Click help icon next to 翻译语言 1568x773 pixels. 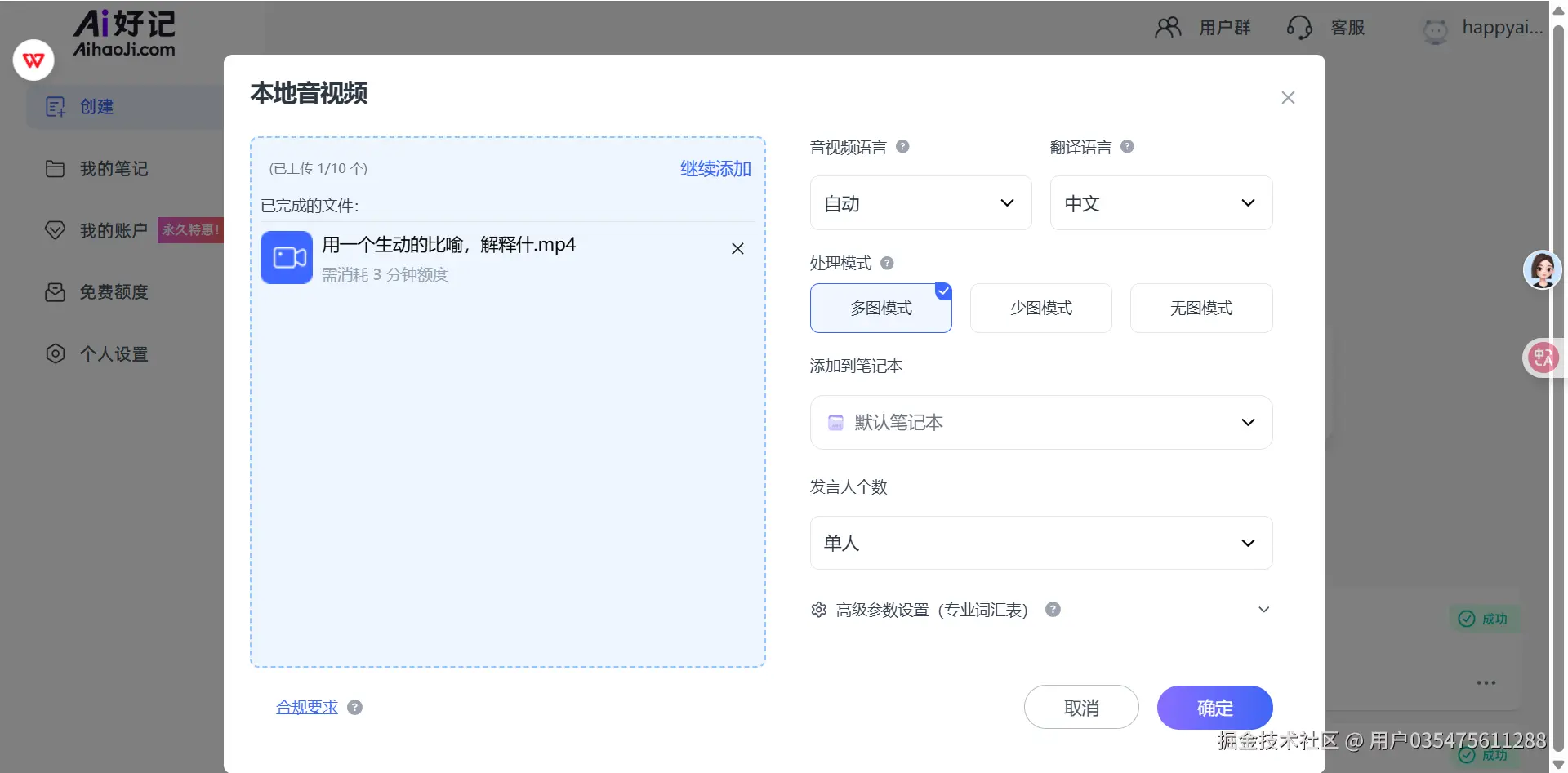click(1127, 147)
